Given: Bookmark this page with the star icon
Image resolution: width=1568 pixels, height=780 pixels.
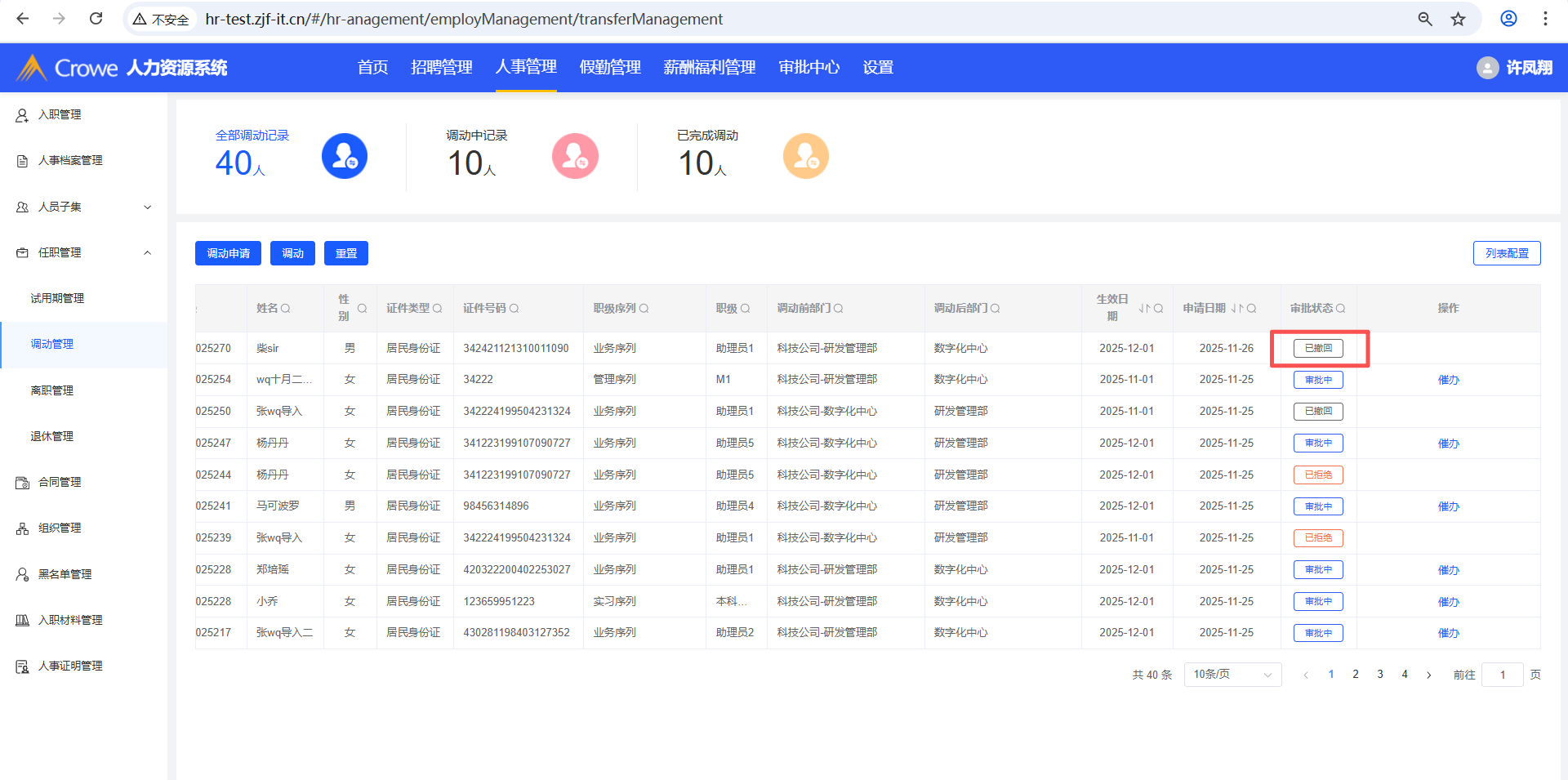Looking at the screenshot, I should (x=1458, y=19).
